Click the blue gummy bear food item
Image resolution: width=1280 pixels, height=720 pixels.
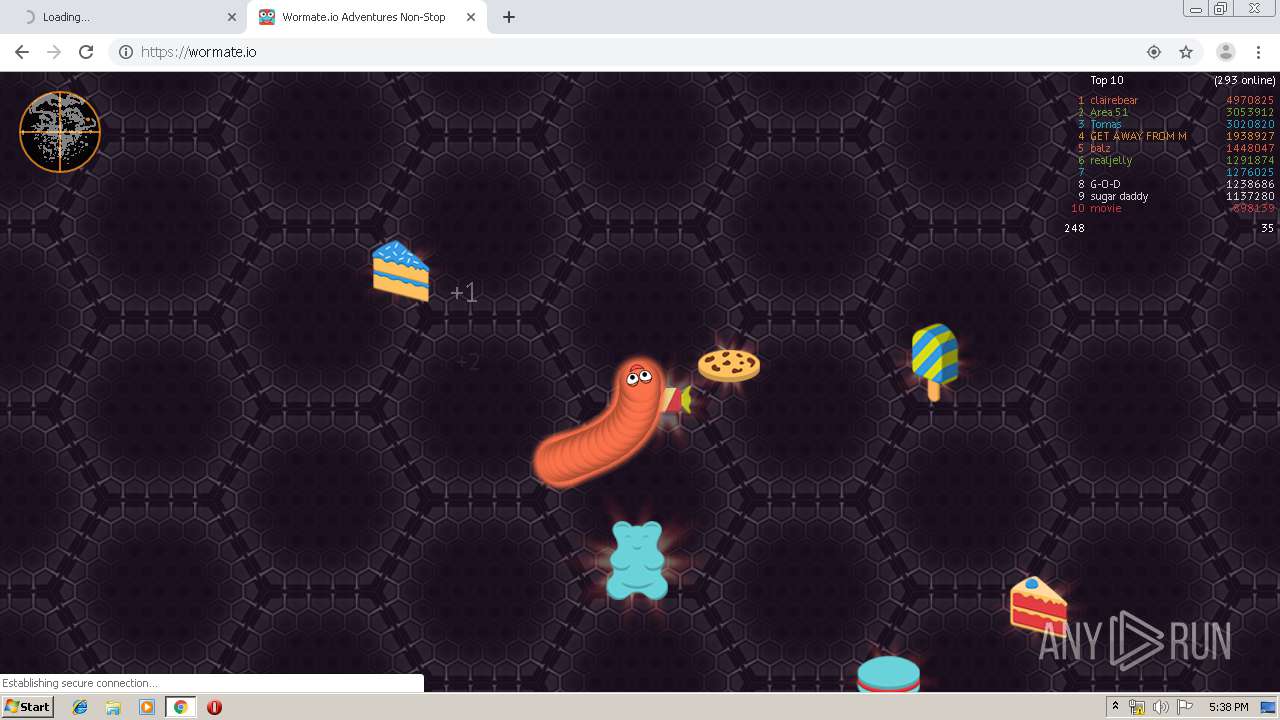[637, 560]
